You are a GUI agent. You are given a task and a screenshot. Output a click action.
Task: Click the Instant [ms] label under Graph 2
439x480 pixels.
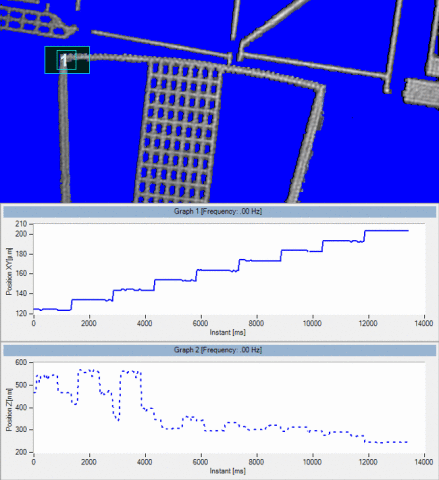(x=228, y=471)
